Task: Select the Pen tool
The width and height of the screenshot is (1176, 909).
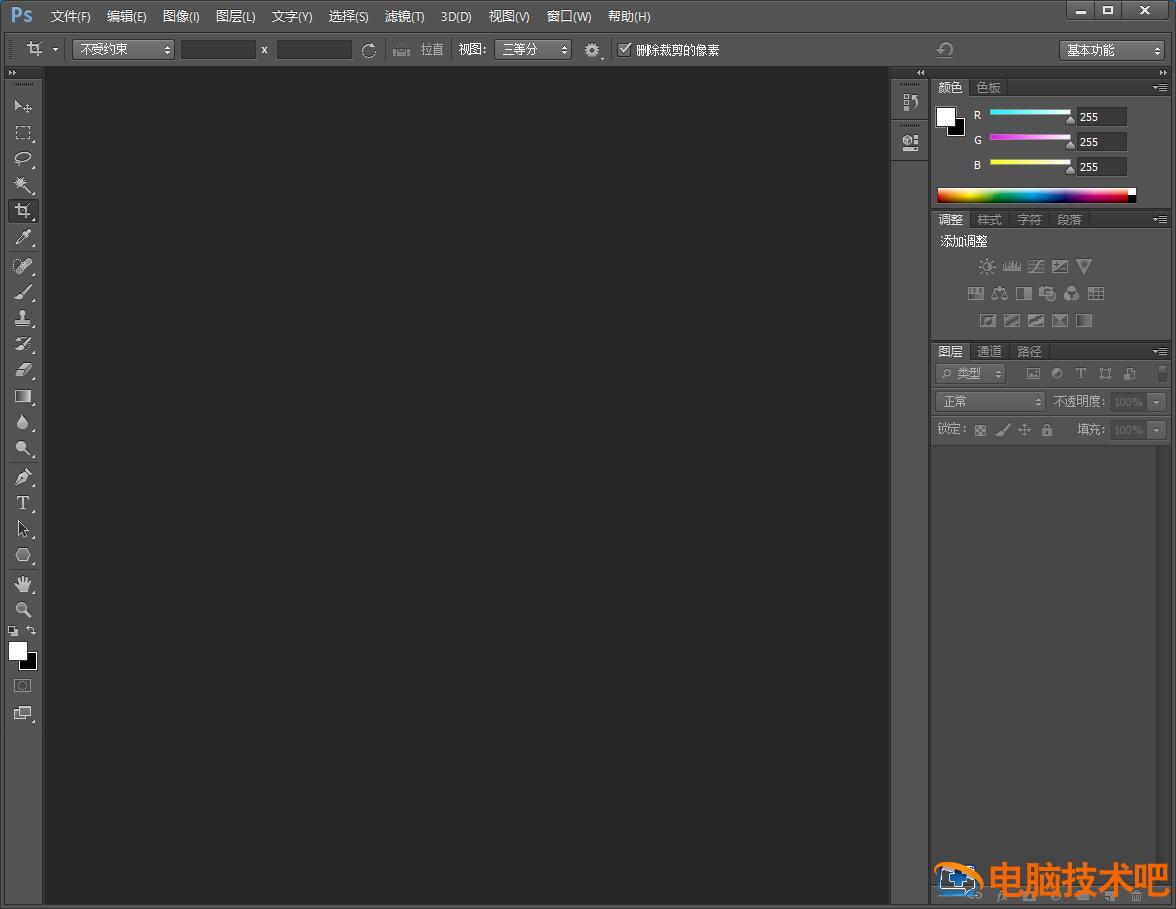Action: pos(22,476)
